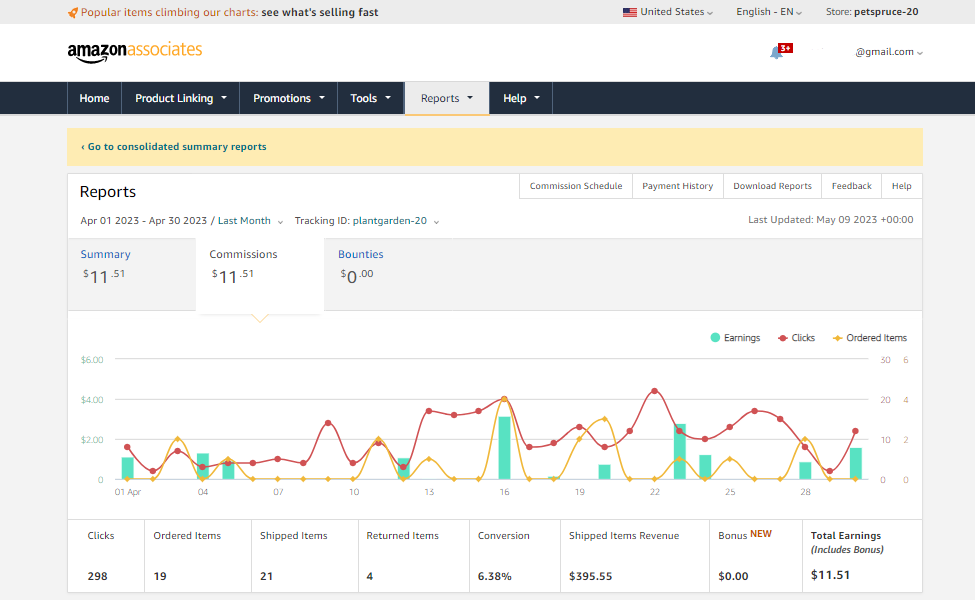Click the Shipped Items Revenue $395.55
Viewport: 975px width, 600px height.
590,576
